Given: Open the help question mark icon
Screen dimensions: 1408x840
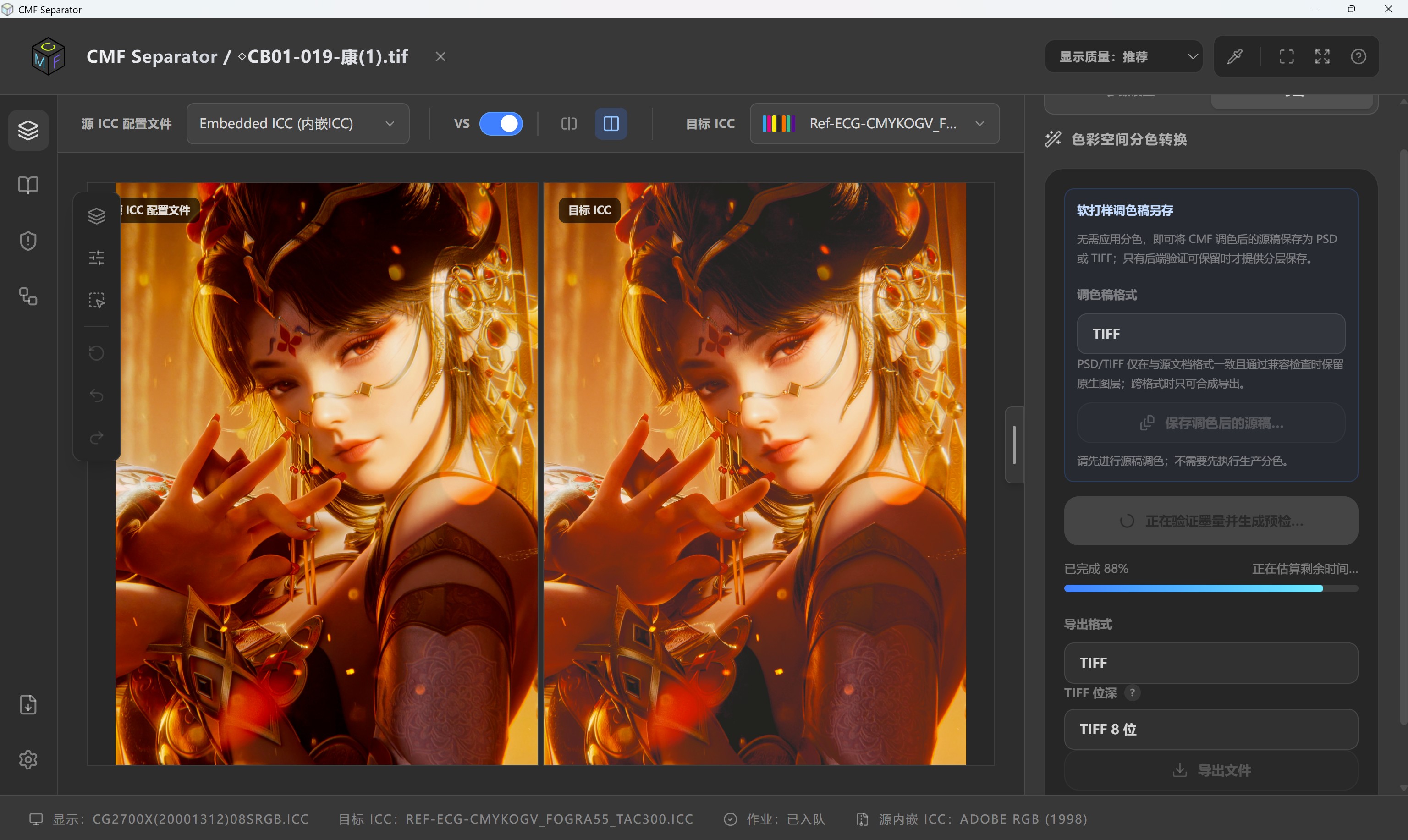Looking at the screenshot, I should (x=1358, y=57).
